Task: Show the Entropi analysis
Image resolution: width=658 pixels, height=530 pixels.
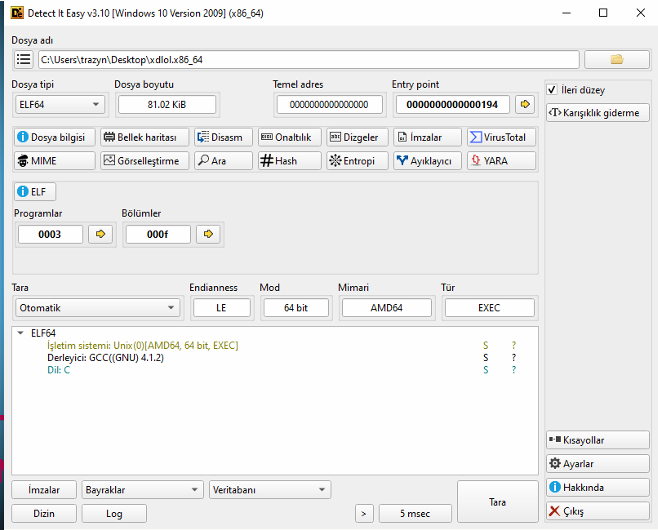Action: pos(352,160)
